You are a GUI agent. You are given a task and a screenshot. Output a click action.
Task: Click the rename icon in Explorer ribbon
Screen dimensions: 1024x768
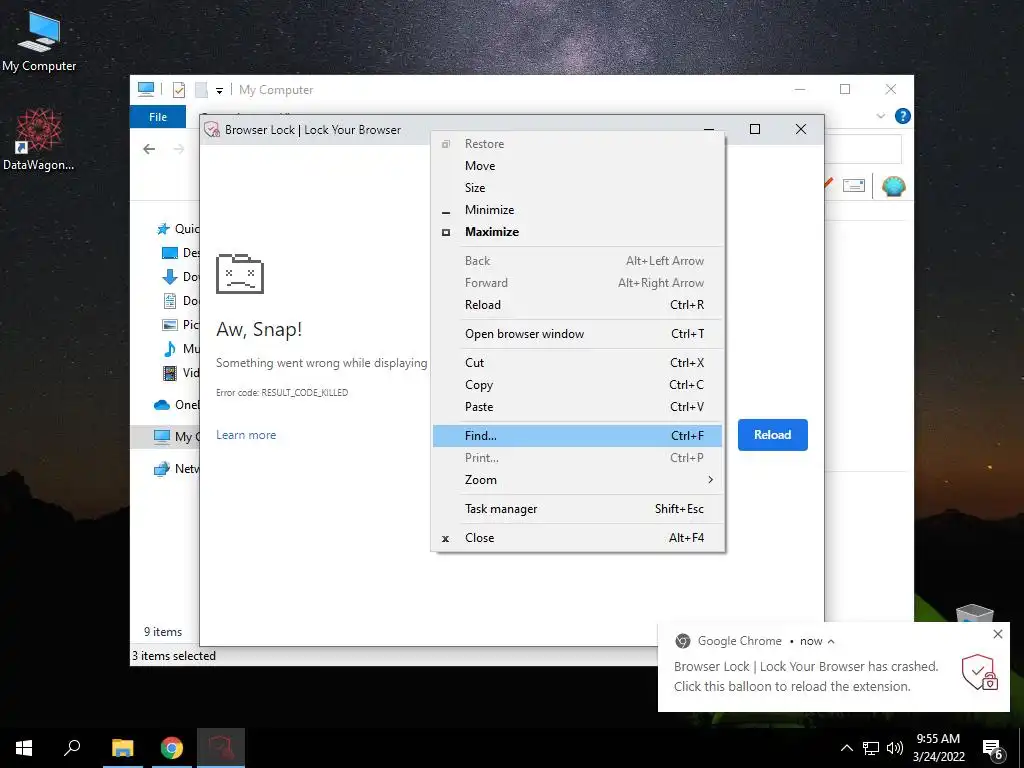(x=854, y=185)
